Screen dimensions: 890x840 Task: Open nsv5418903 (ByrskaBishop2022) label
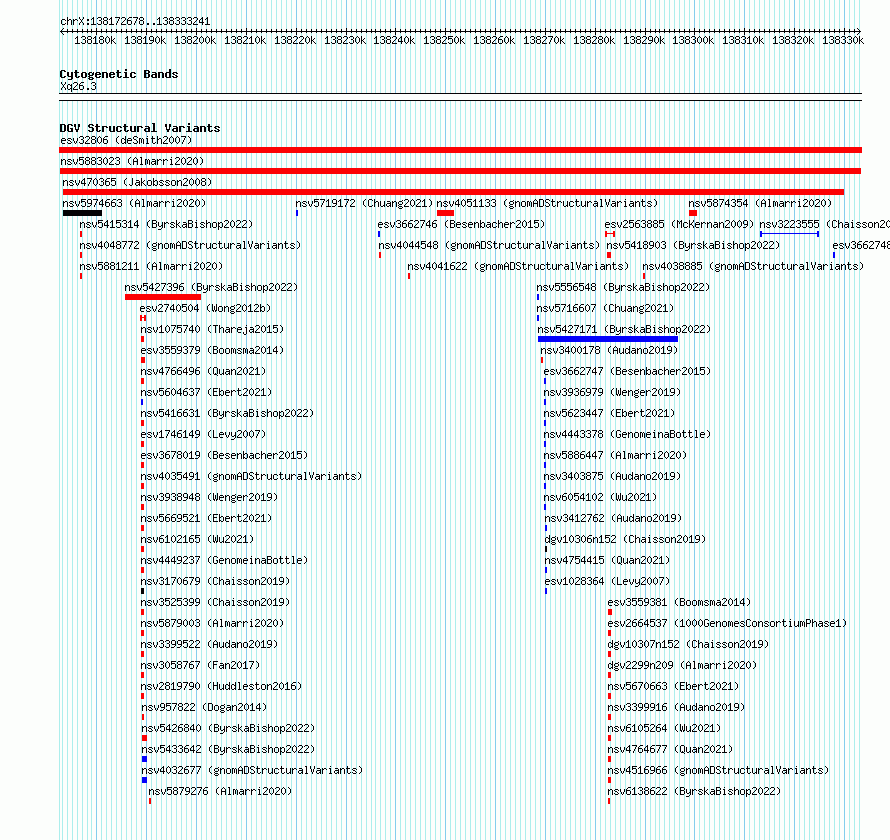694,245
